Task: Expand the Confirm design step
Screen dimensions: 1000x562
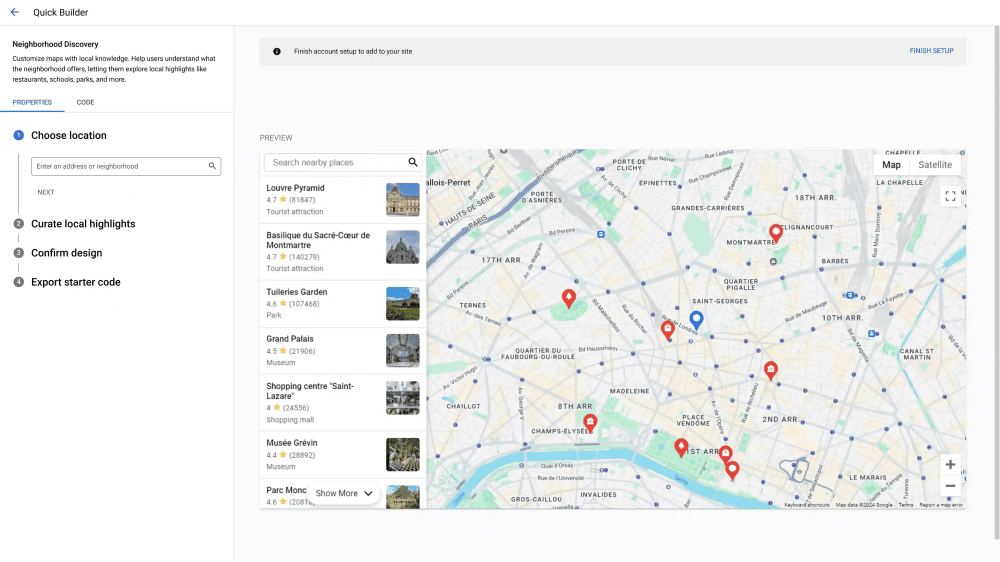Action: 66,253
